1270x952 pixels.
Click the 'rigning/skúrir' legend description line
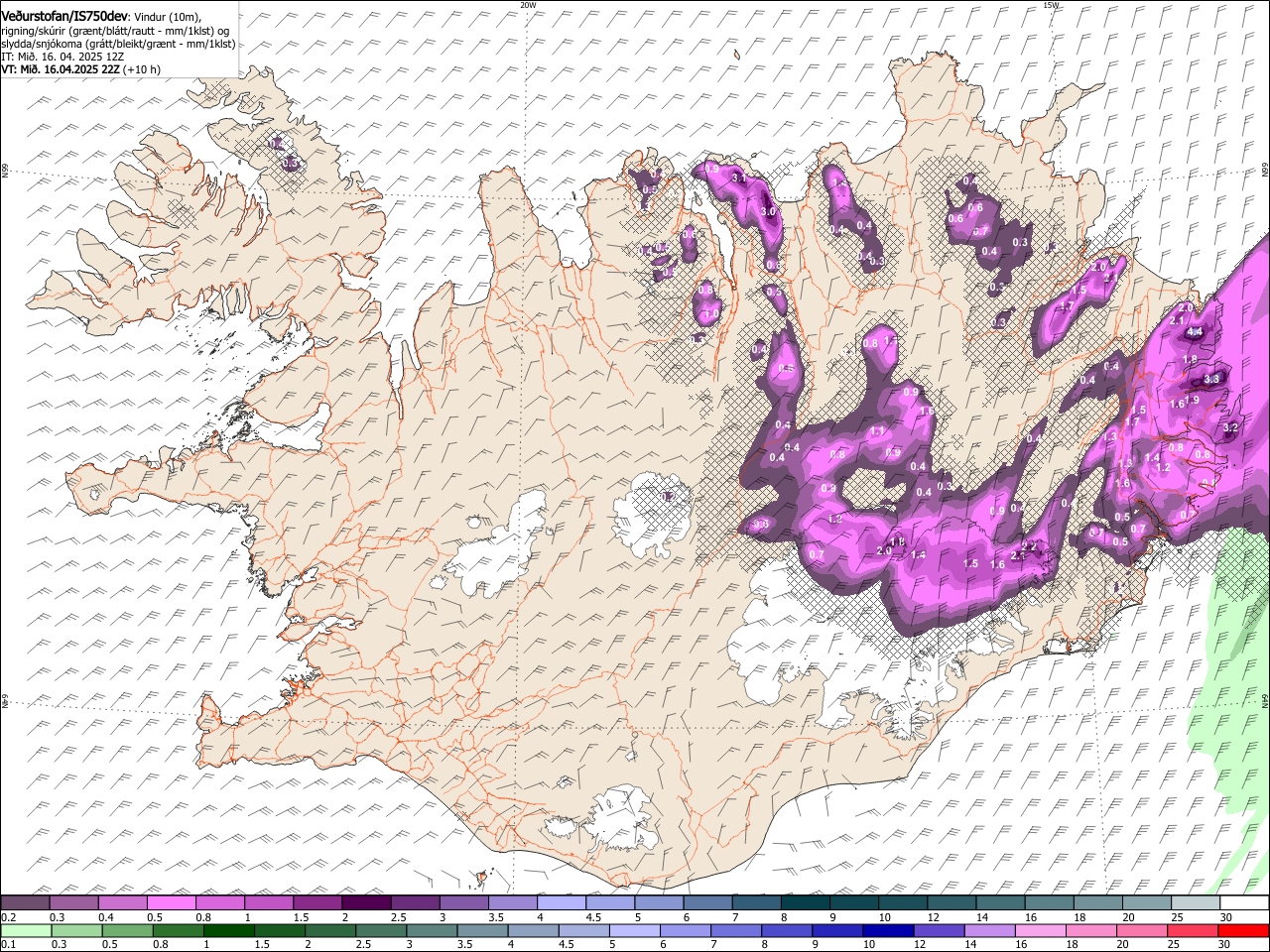pos(116,31)
